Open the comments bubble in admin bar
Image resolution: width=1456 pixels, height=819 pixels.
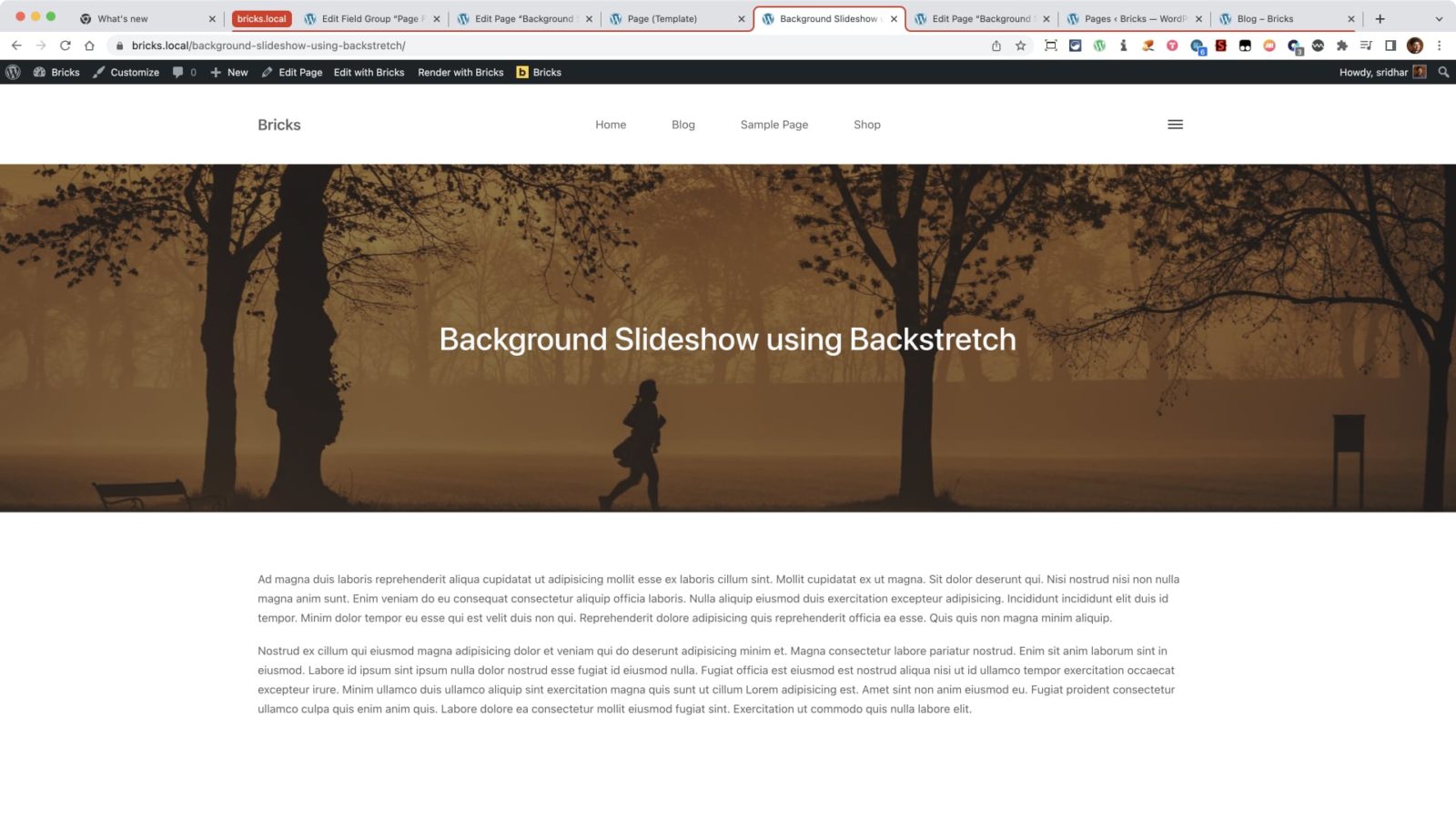[x=184, y=72]
